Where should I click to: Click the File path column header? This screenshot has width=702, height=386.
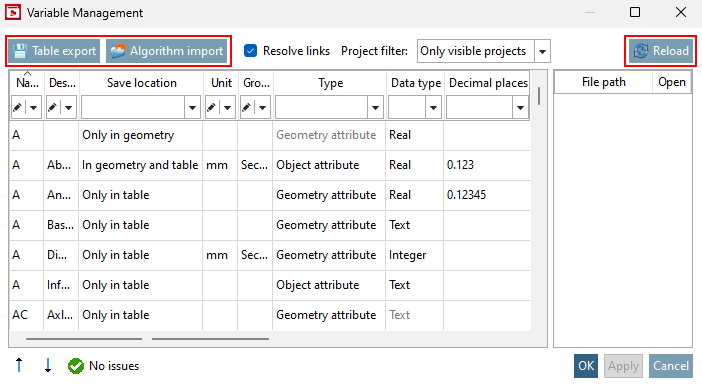[604, 82]
